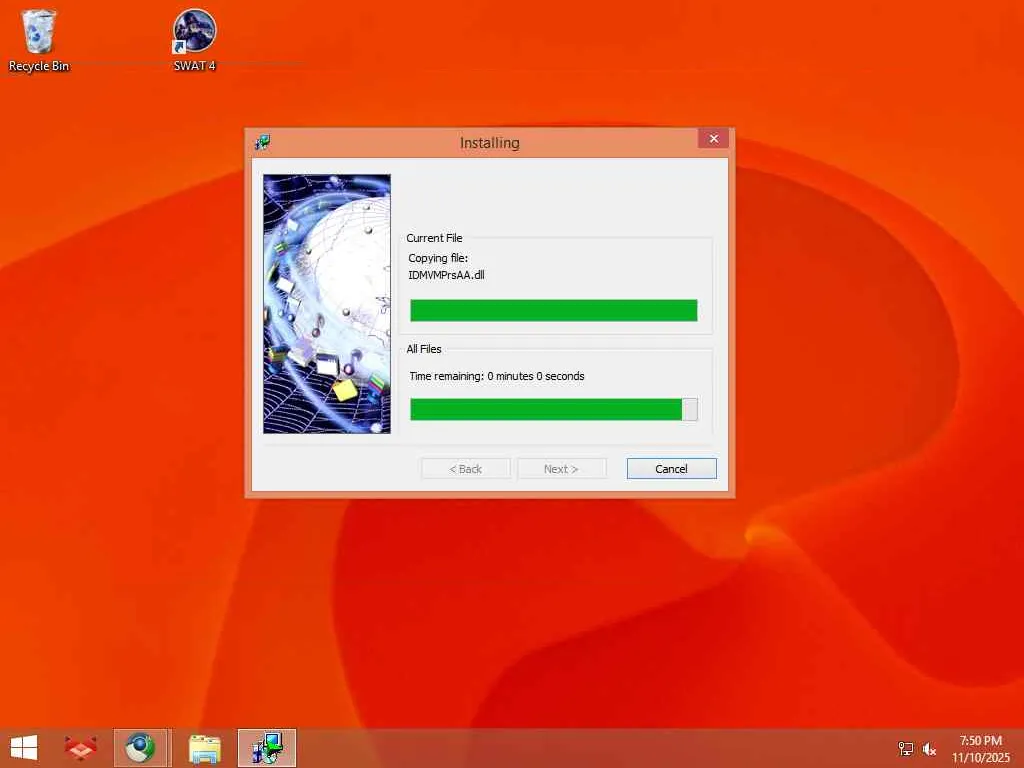Click the greyed-out Next > button
This screenshot has height=768, width=1024.
tap(561, 468)
